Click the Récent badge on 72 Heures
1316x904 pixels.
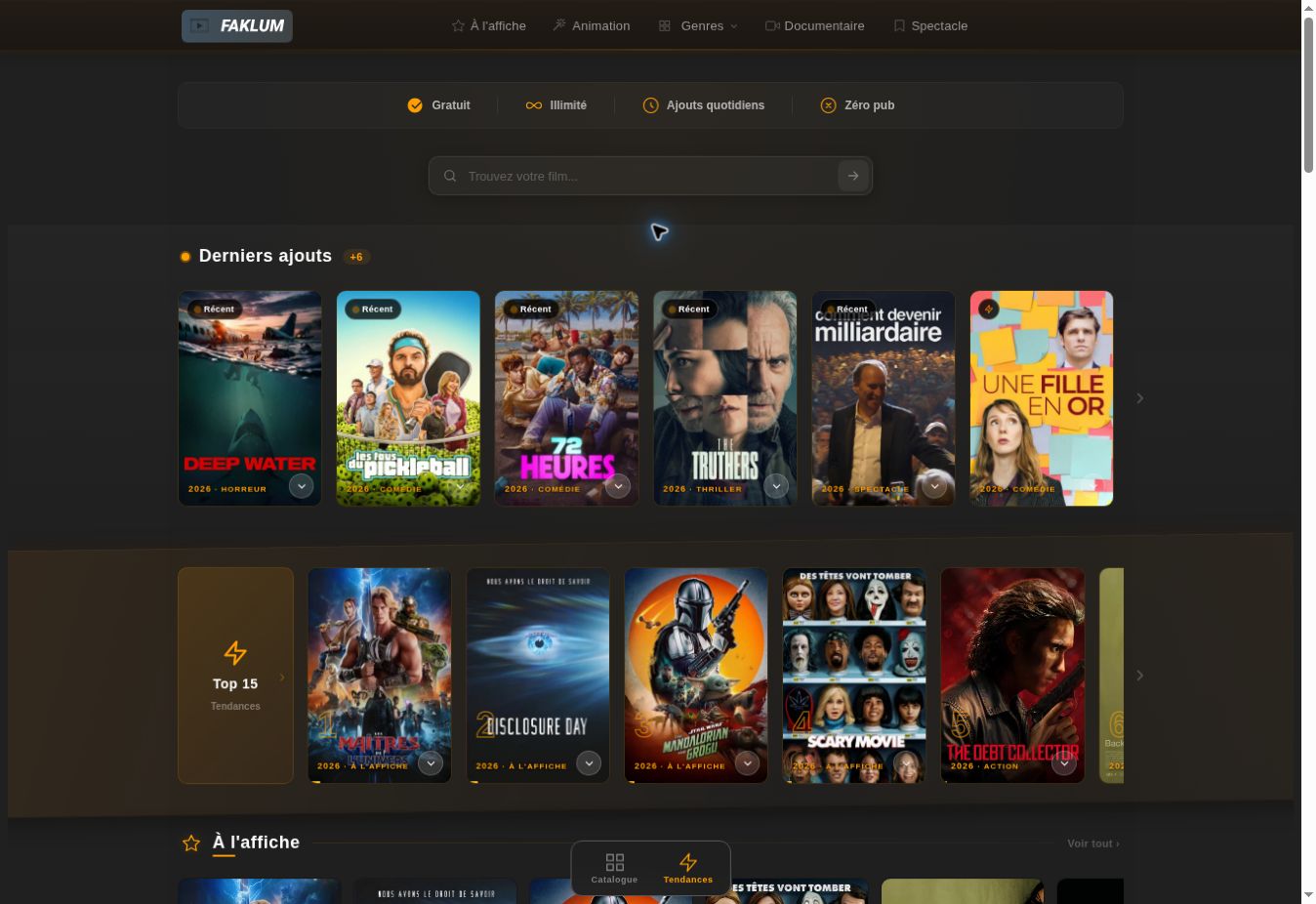(x=530, y=308)
